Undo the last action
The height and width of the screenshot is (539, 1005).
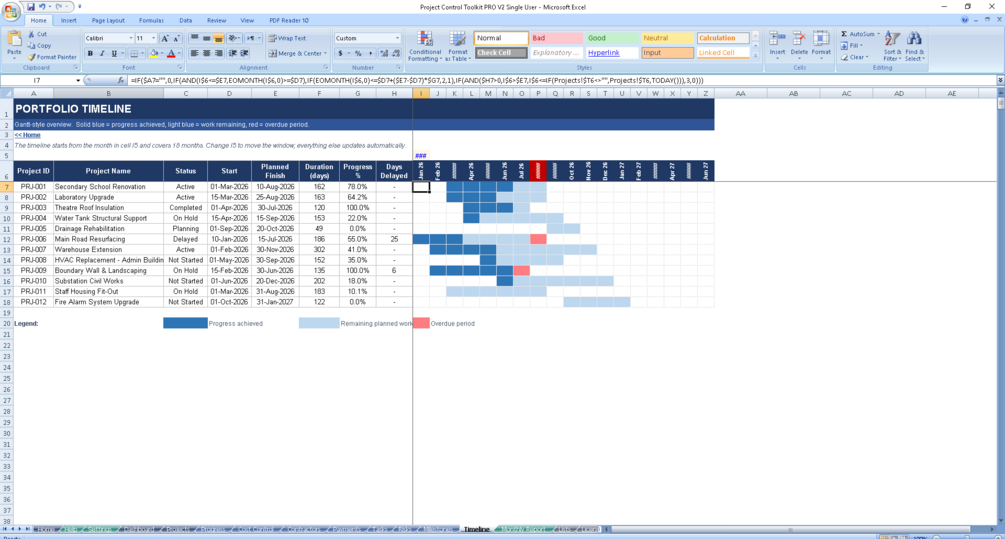[42, 6]
